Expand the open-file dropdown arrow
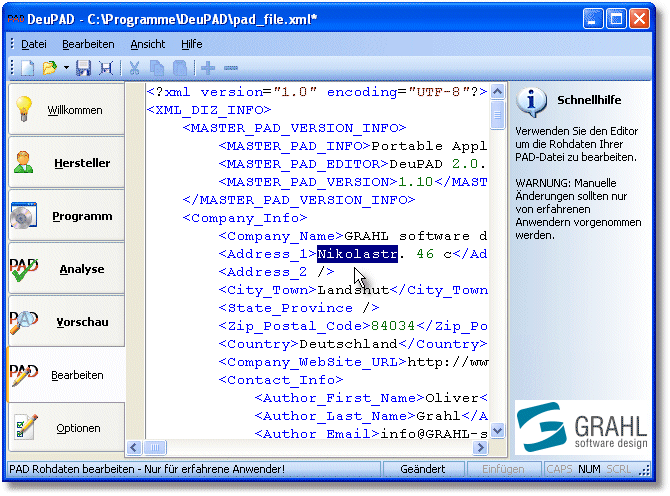Screen dimensions: 670x496 tap(66, 68)
